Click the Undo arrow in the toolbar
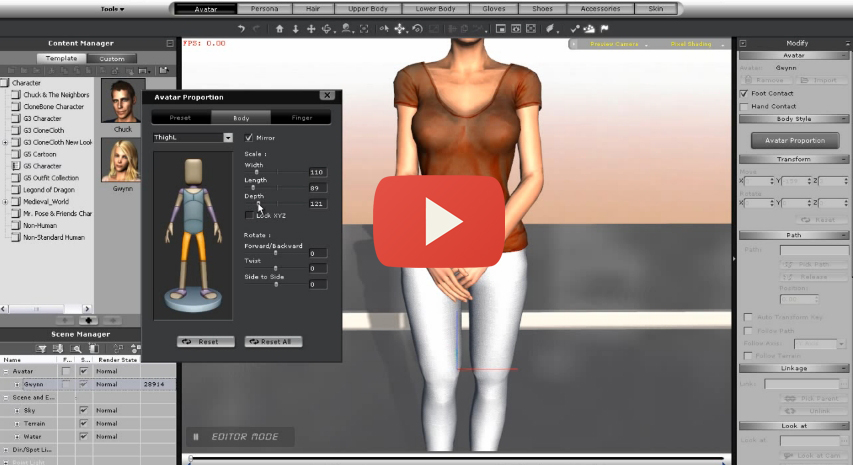 point(241,29)
